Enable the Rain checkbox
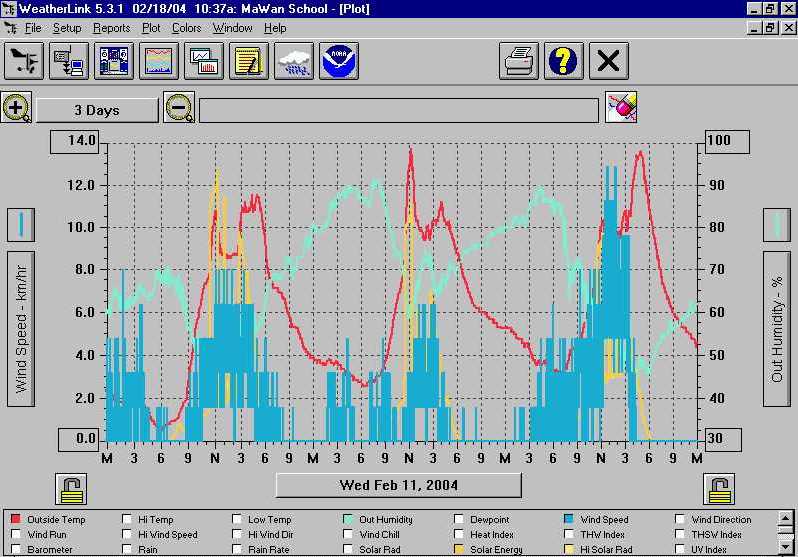 pyautogui.click(x=127, y=549)
